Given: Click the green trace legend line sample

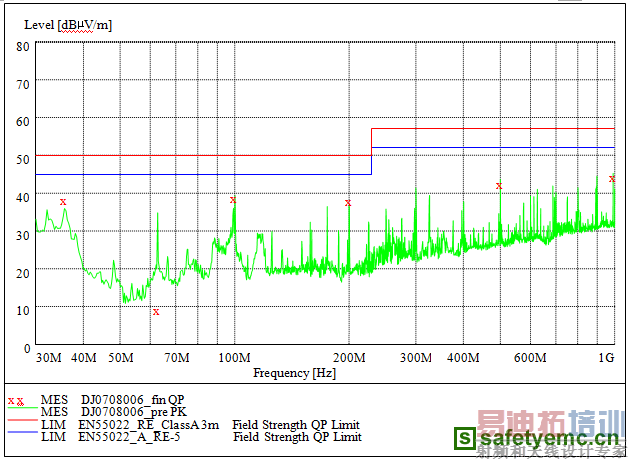Looking at the screenshot, I should pyautogui.click(x=22, y=408).
